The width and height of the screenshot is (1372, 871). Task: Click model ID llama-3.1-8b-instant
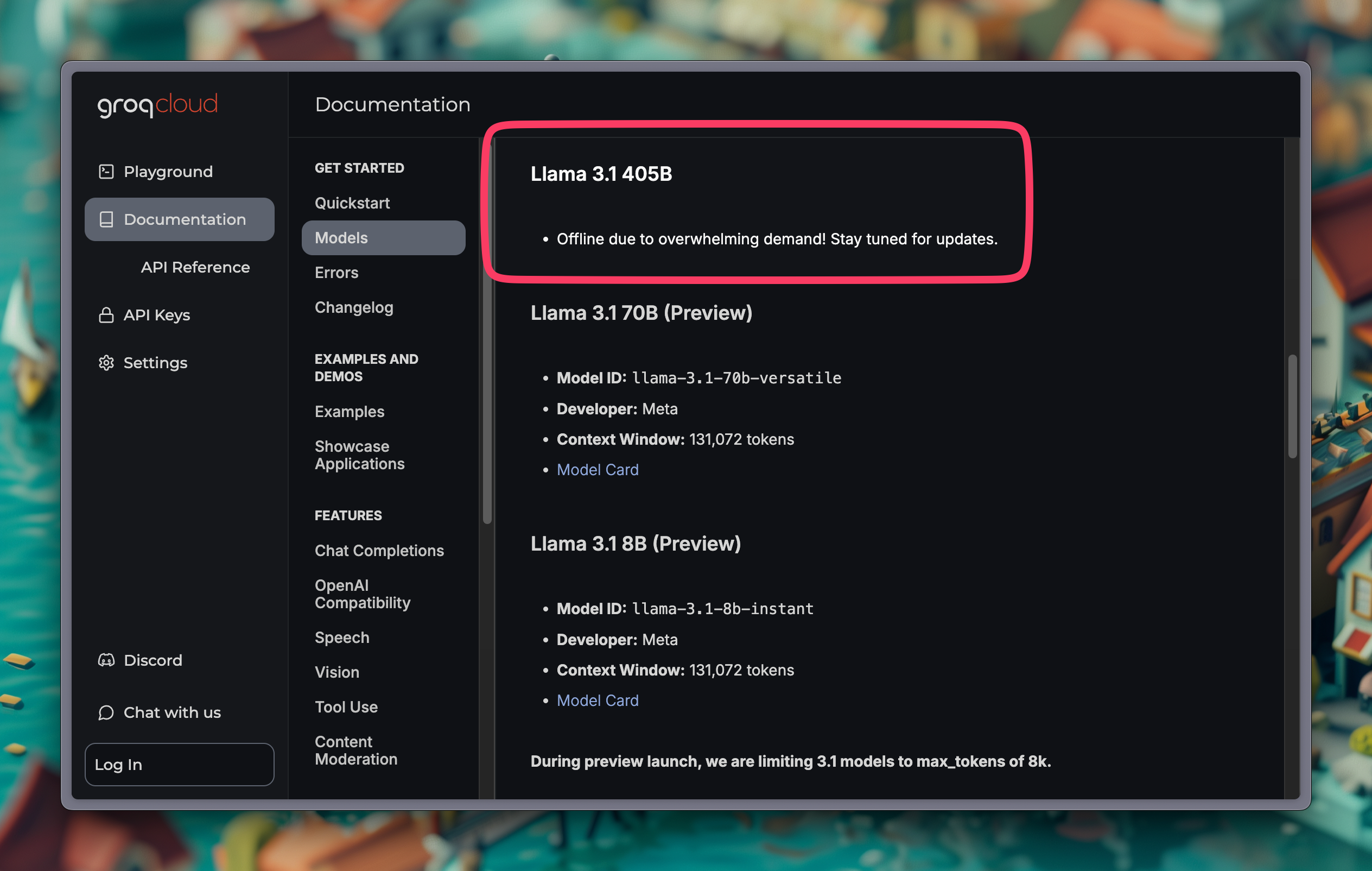(723, 609)
